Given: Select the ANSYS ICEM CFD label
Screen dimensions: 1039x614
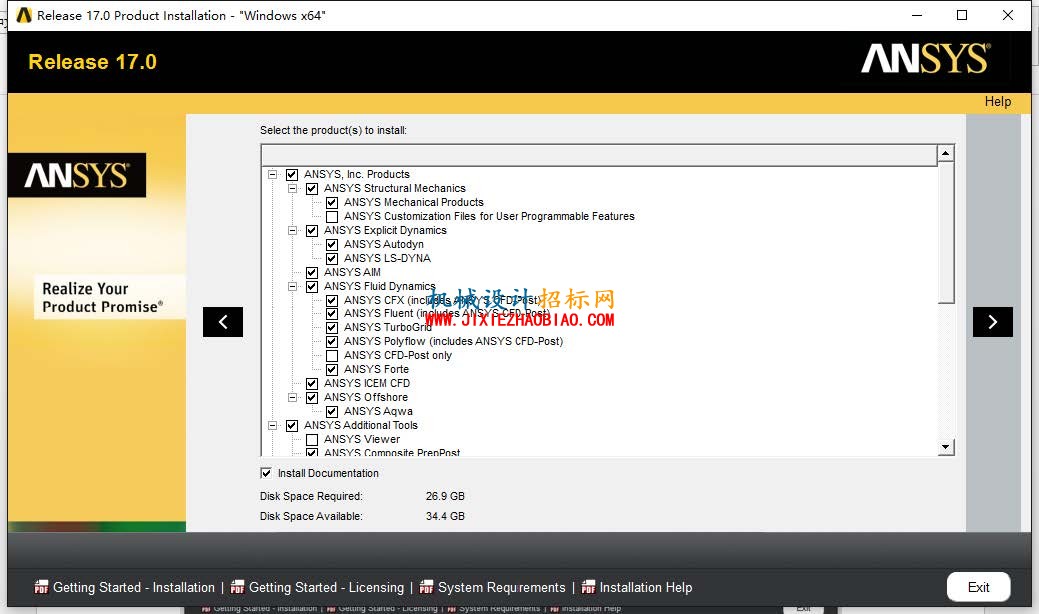Looking at the screenshot, I should (x=366, y=384).
